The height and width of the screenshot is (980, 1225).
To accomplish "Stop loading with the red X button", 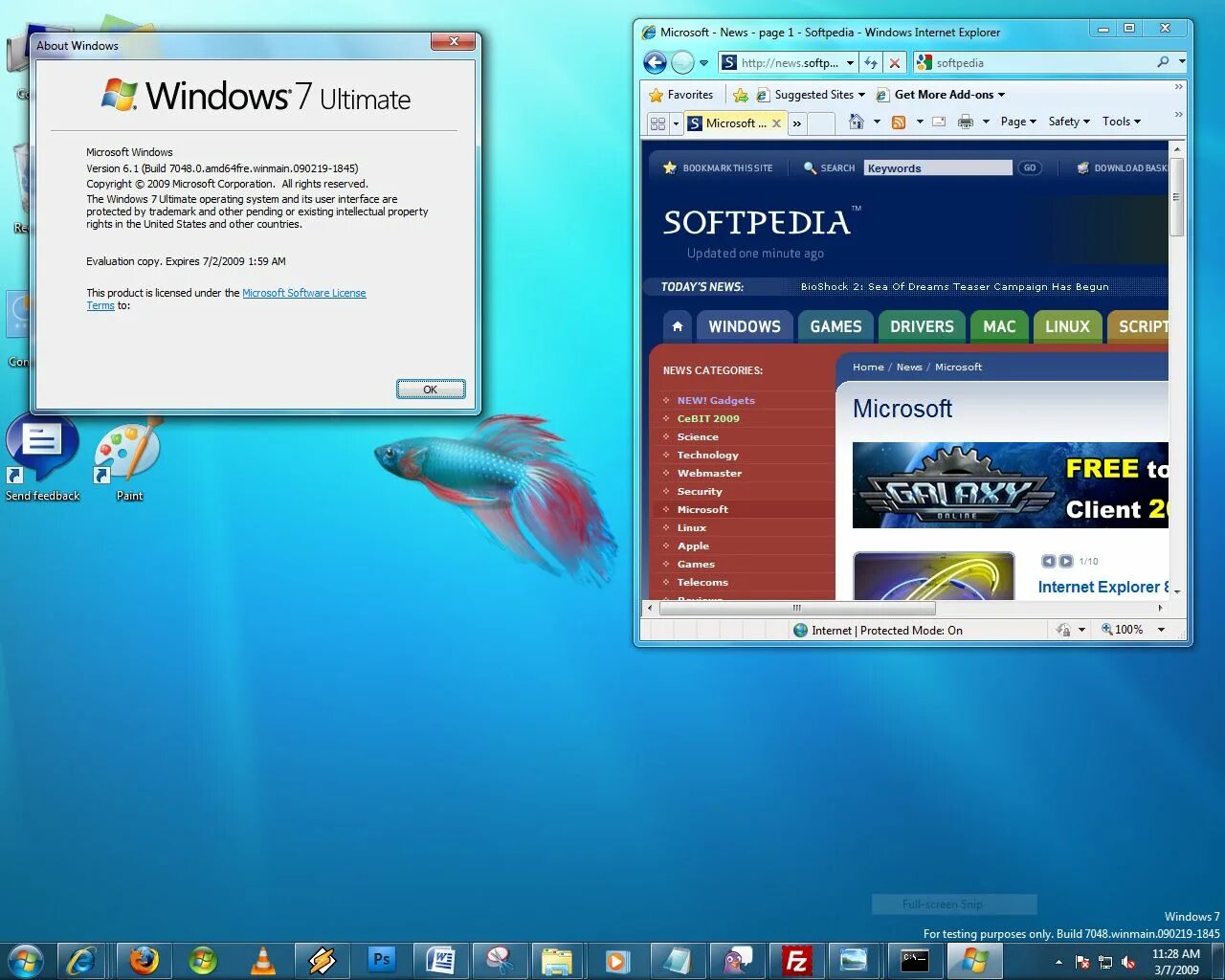I will (x=895, y=63).
